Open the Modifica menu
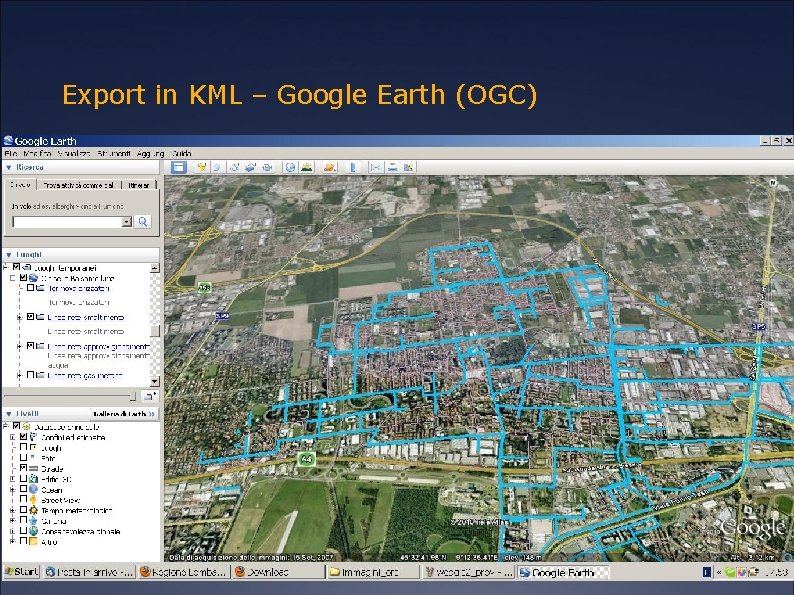The image size is (794, 595). click(x=37, y=153)
